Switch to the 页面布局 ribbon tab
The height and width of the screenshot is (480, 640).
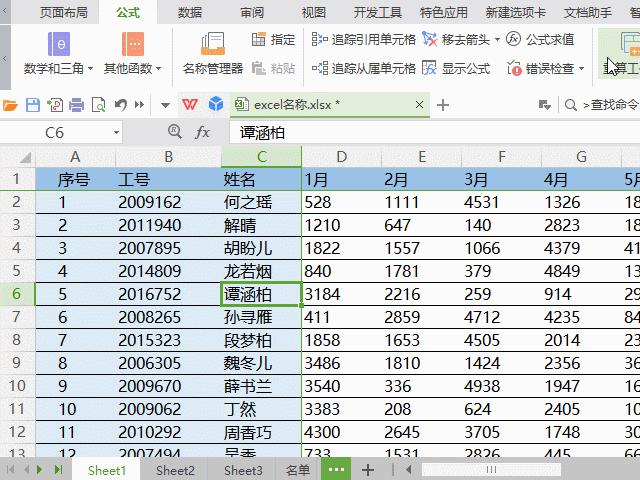pos(64,12)
